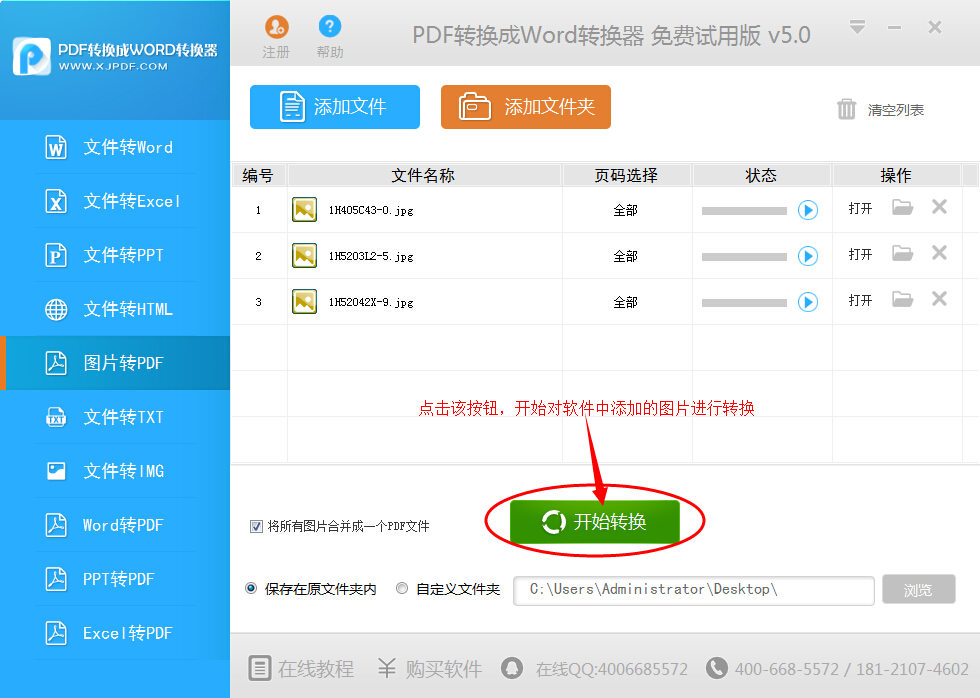Click the output path input field

[693, 591]
